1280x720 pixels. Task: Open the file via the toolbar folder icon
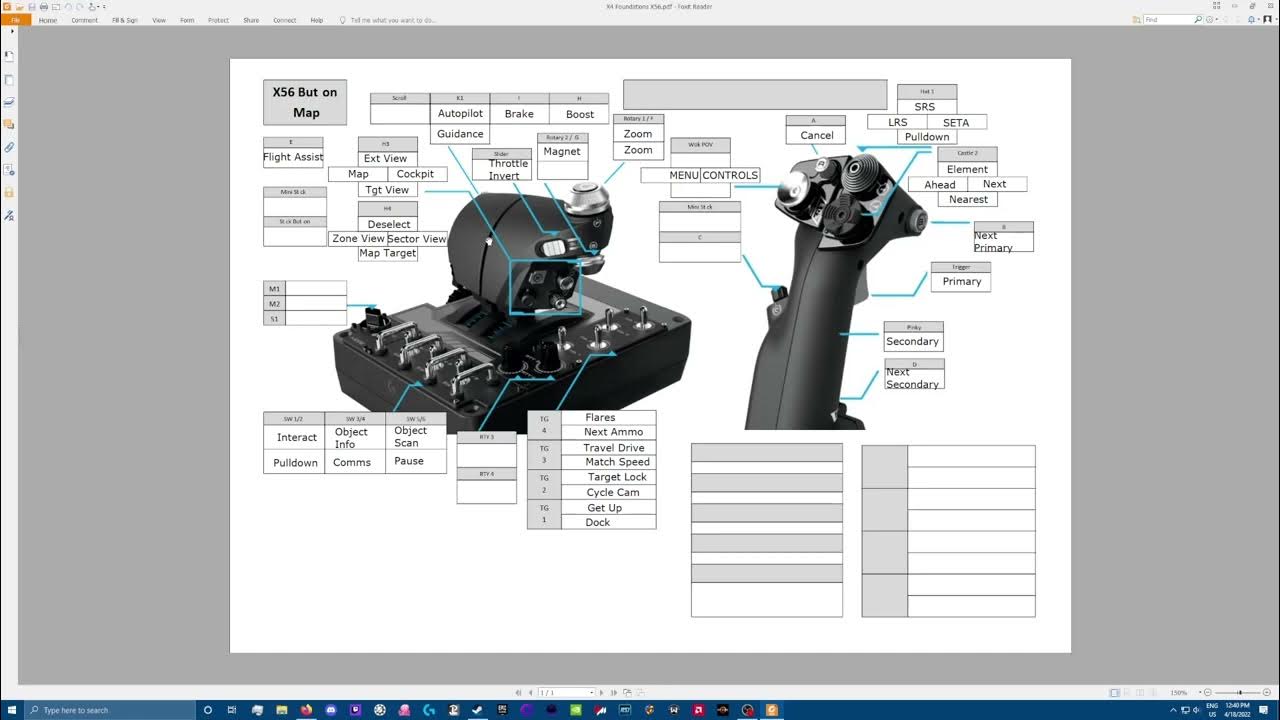tap(19, 7)
